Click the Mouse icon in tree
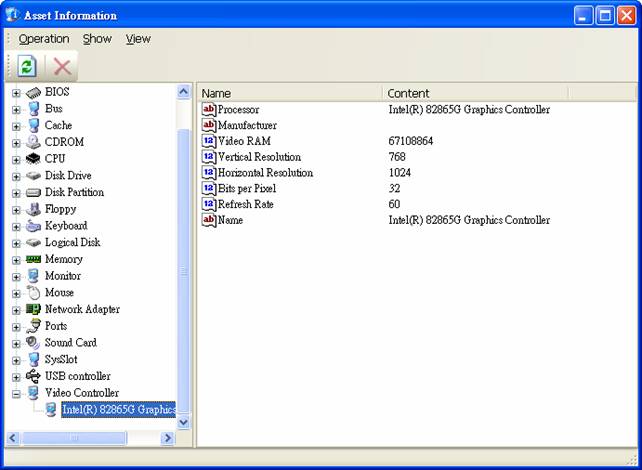This screenshot has height=470, width=642. pyautogui.click(x=34, y=293)
